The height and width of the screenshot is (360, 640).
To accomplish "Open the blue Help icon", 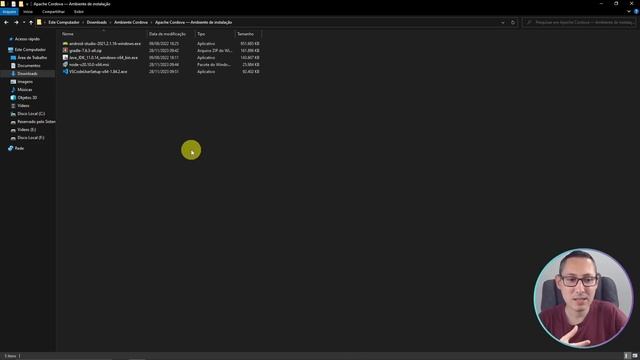I will click(x=636, y=12).
